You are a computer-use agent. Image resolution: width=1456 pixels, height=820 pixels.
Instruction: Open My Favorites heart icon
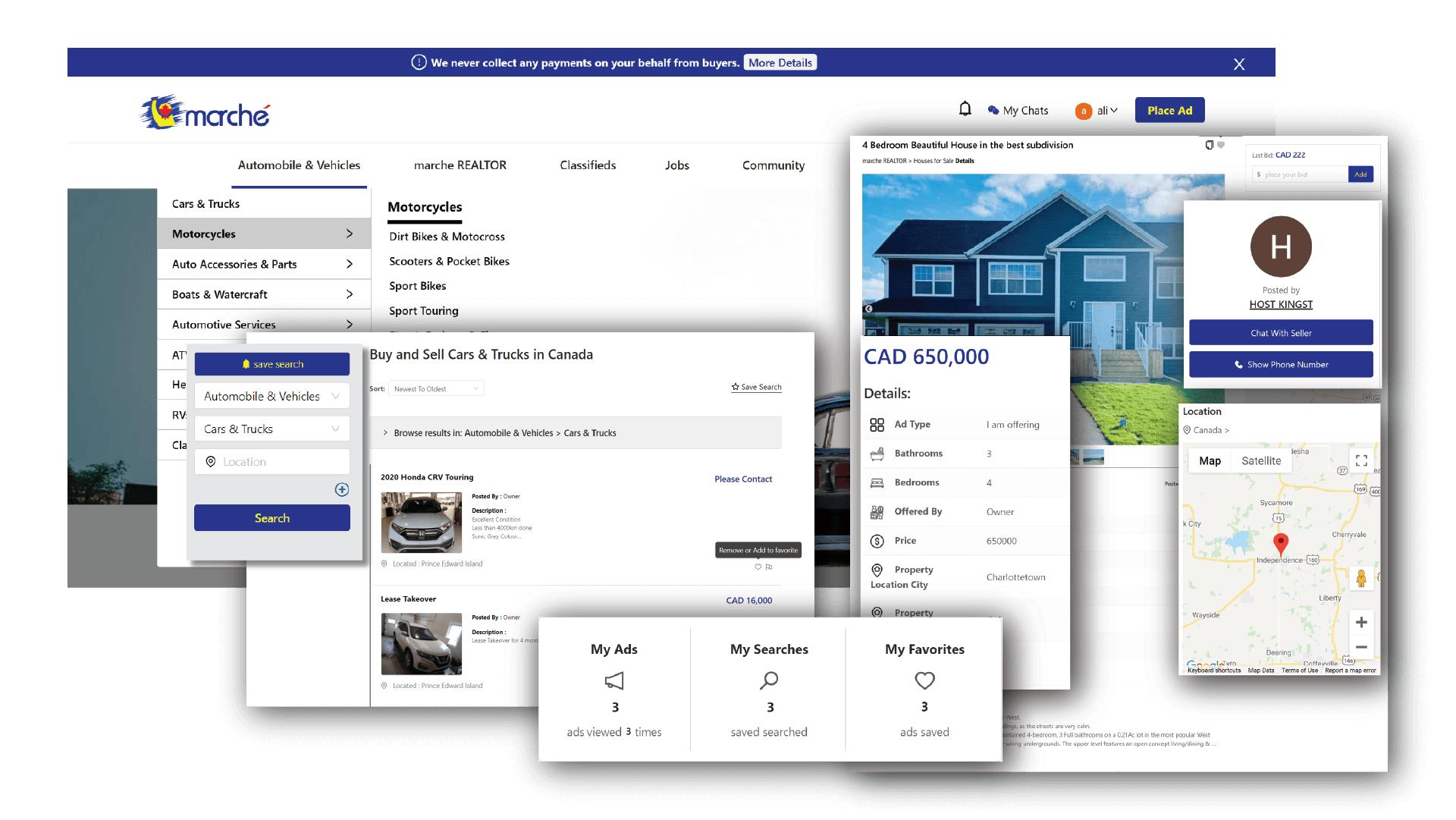[924, 680]
